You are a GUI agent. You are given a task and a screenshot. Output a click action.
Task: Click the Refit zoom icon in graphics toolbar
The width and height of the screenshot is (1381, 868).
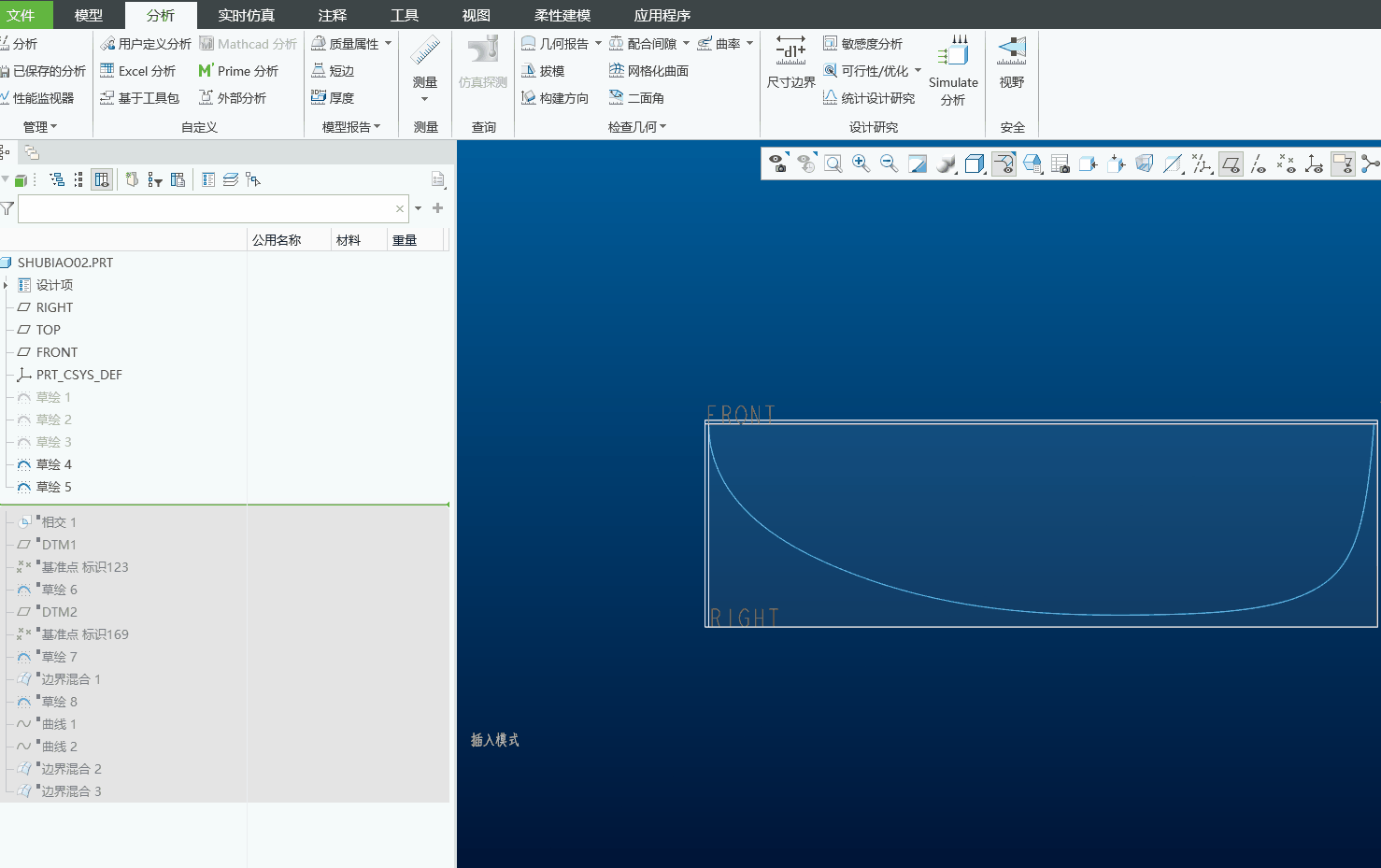click(x=833, y=164)
